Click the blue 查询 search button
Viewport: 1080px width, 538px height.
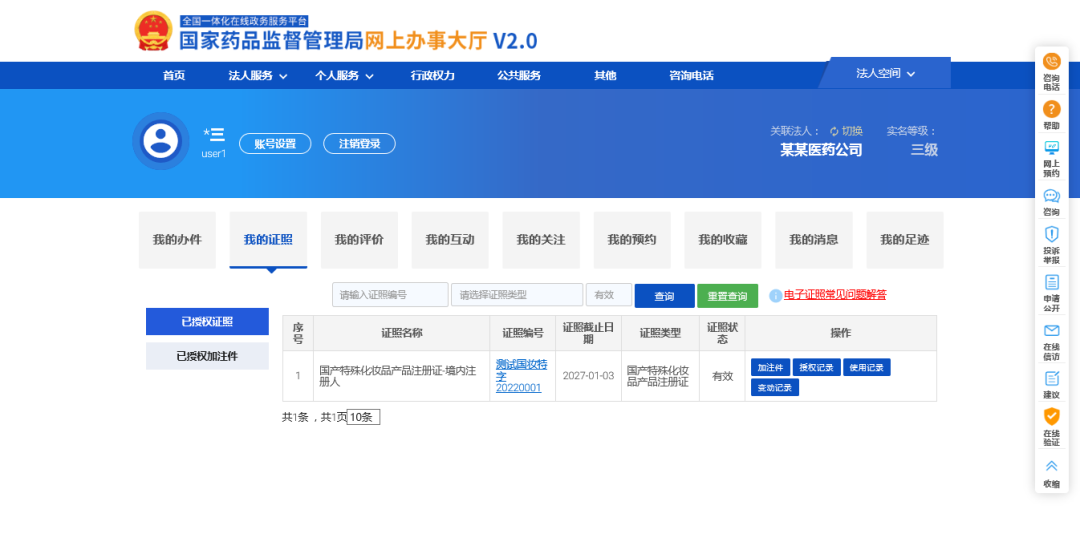(x=664, y=296)
